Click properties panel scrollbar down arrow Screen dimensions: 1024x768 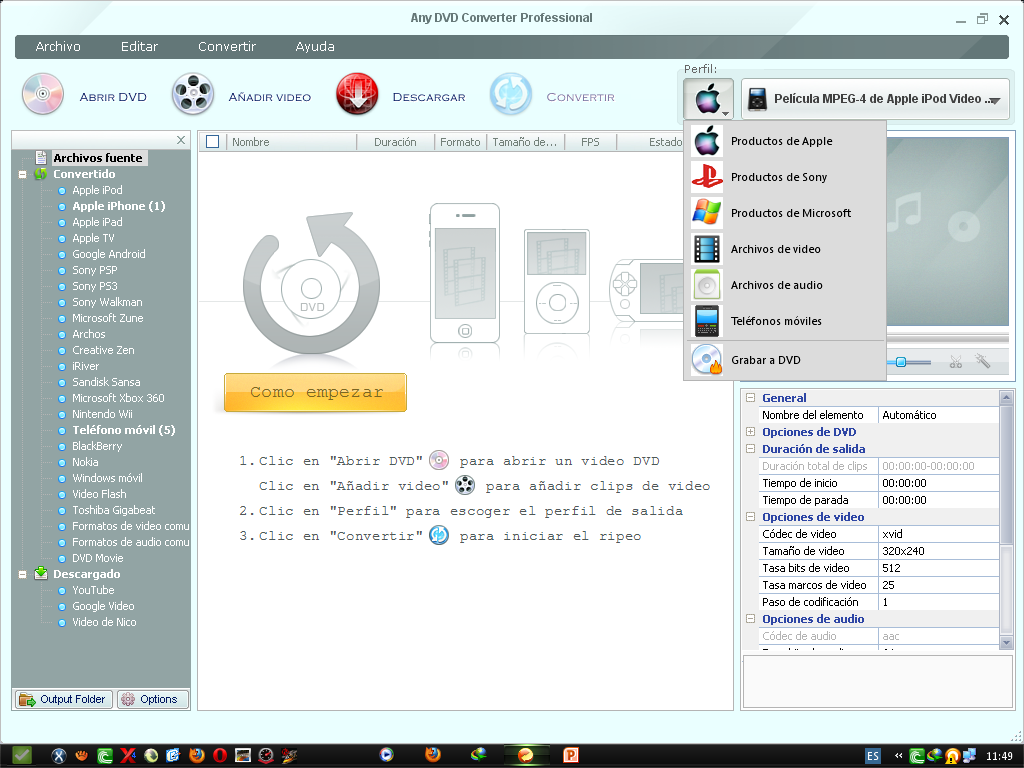coord(1006,643)
